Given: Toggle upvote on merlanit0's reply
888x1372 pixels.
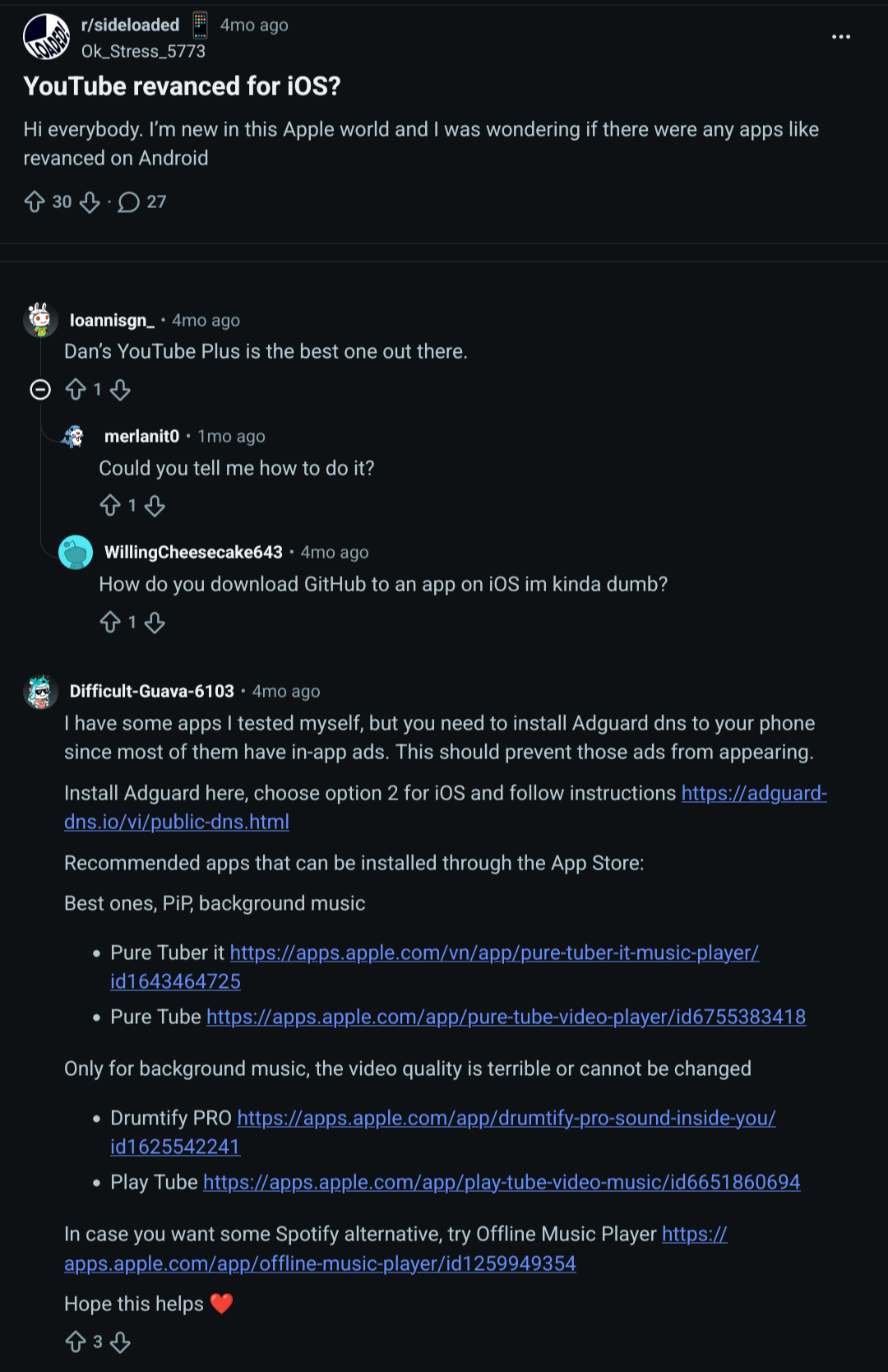Looking at the screenshot, I should [x=110, y=506].
